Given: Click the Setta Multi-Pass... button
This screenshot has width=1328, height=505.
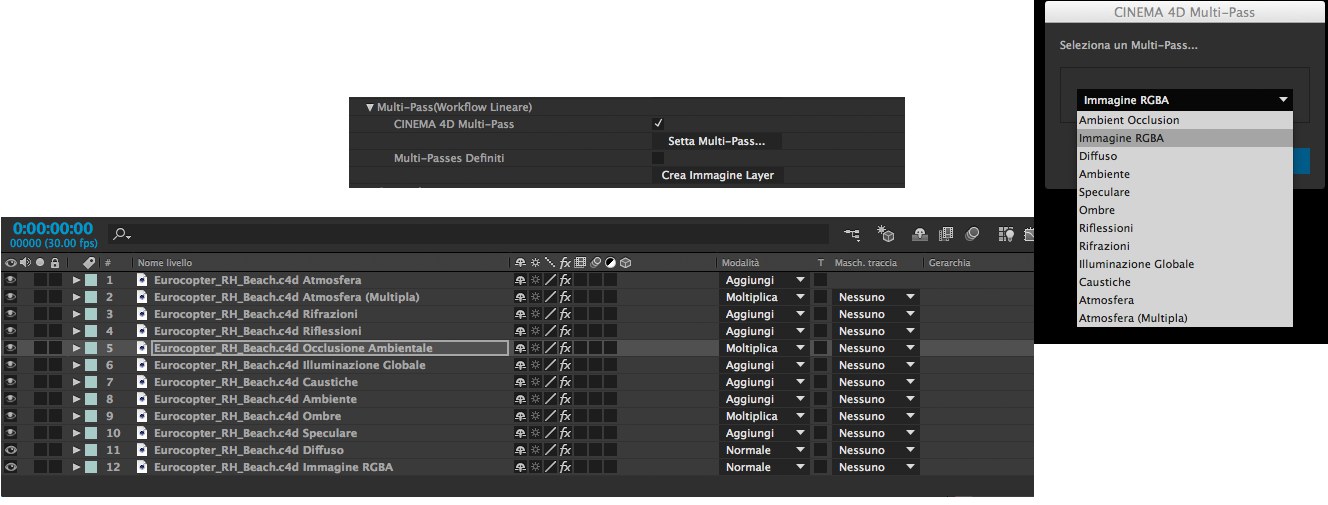Looking at the screenshot, I should coord(716,141).
